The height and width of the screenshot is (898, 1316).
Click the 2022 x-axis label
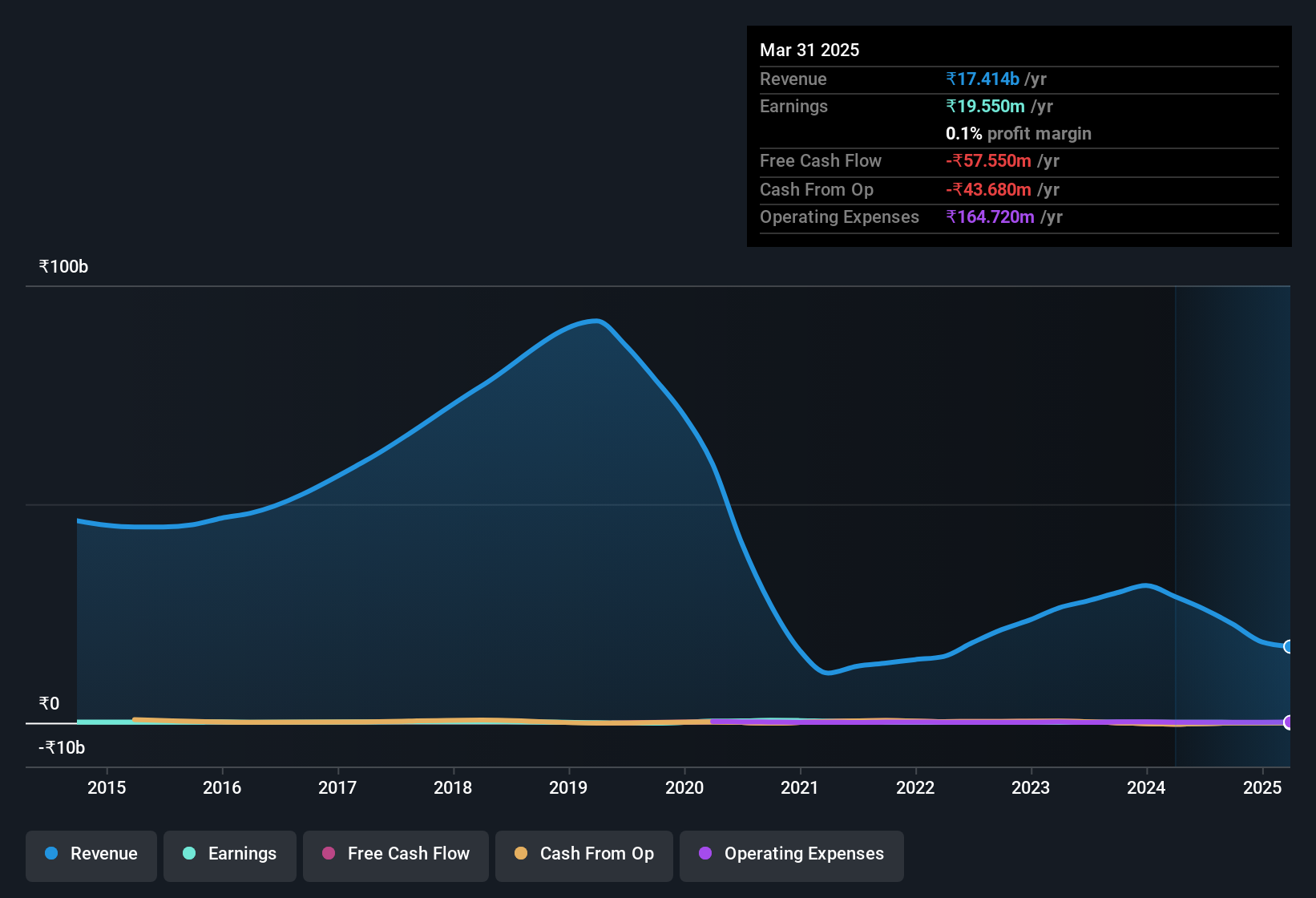[x=915, y=787]
